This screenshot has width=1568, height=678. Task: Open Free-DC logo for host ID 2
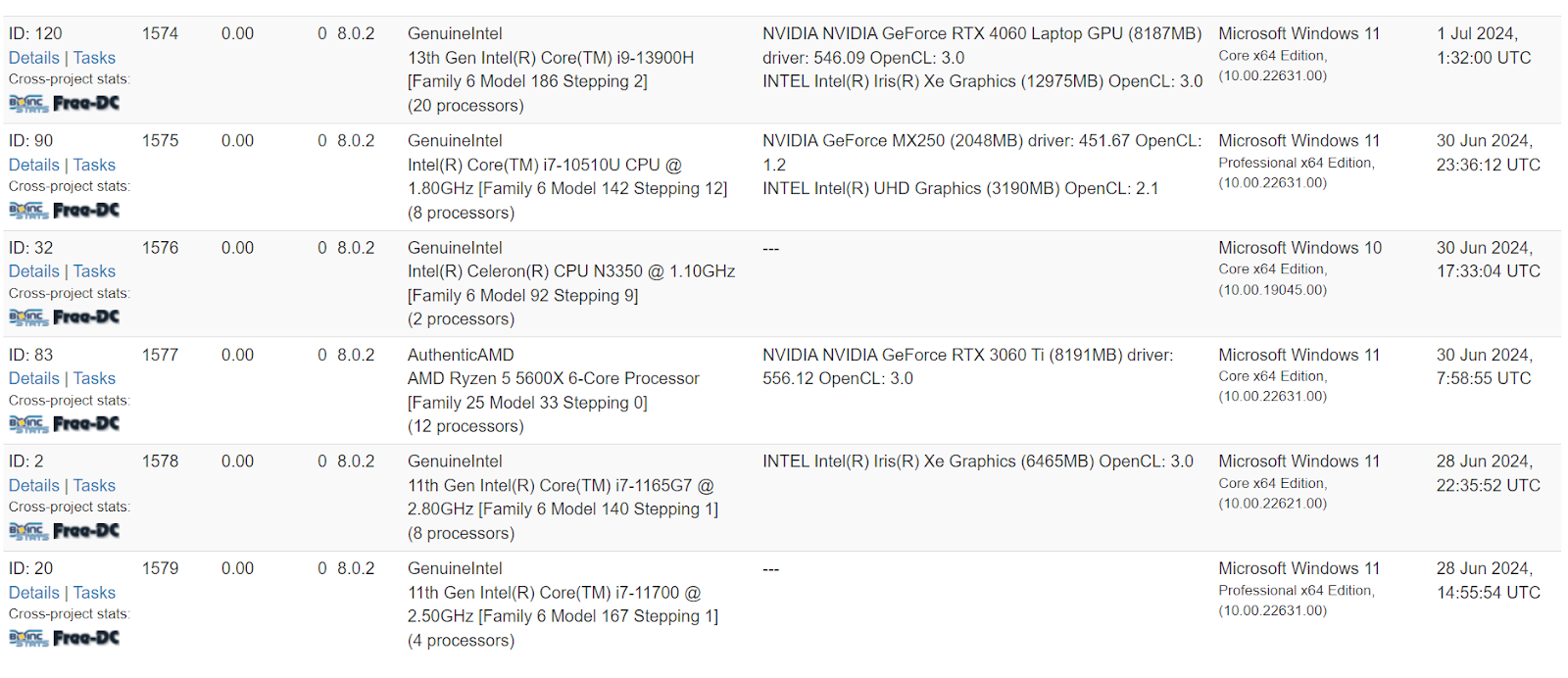pyautogui.click(x=86, y=530)
